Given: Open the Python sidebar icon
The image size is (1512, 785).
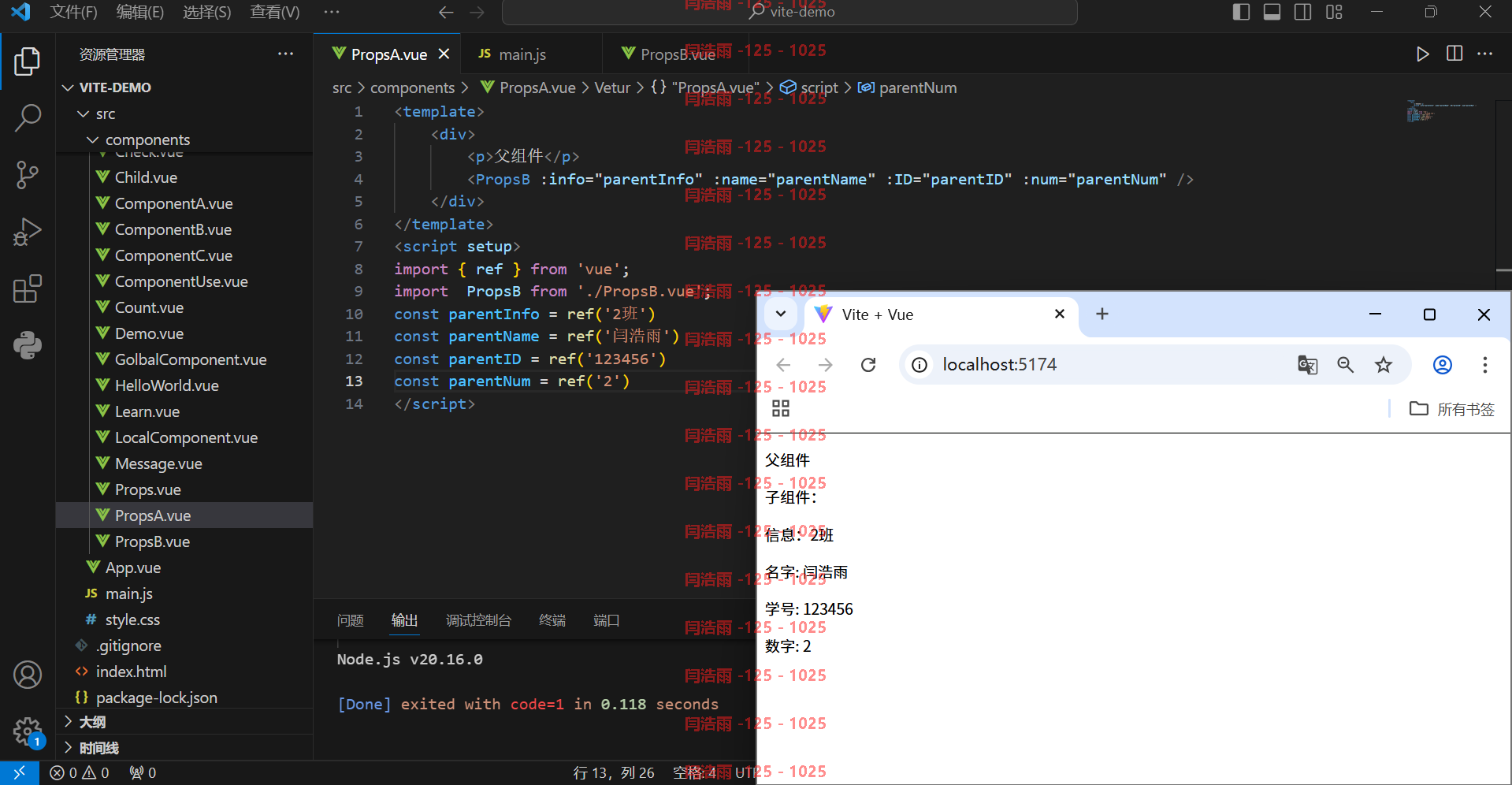Looking at the screenshot, I should (x=28, y=345).
